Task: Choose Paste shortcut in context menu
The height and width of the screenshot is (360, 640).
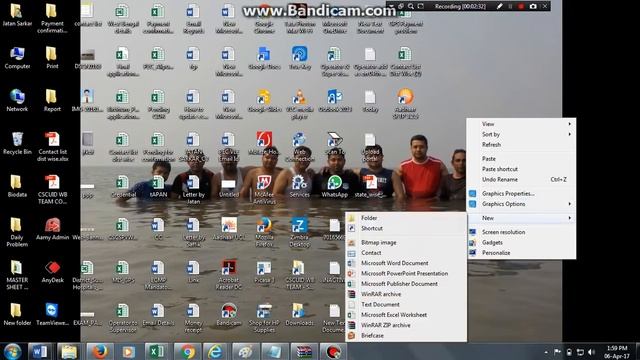Action: tap(521, 169)
